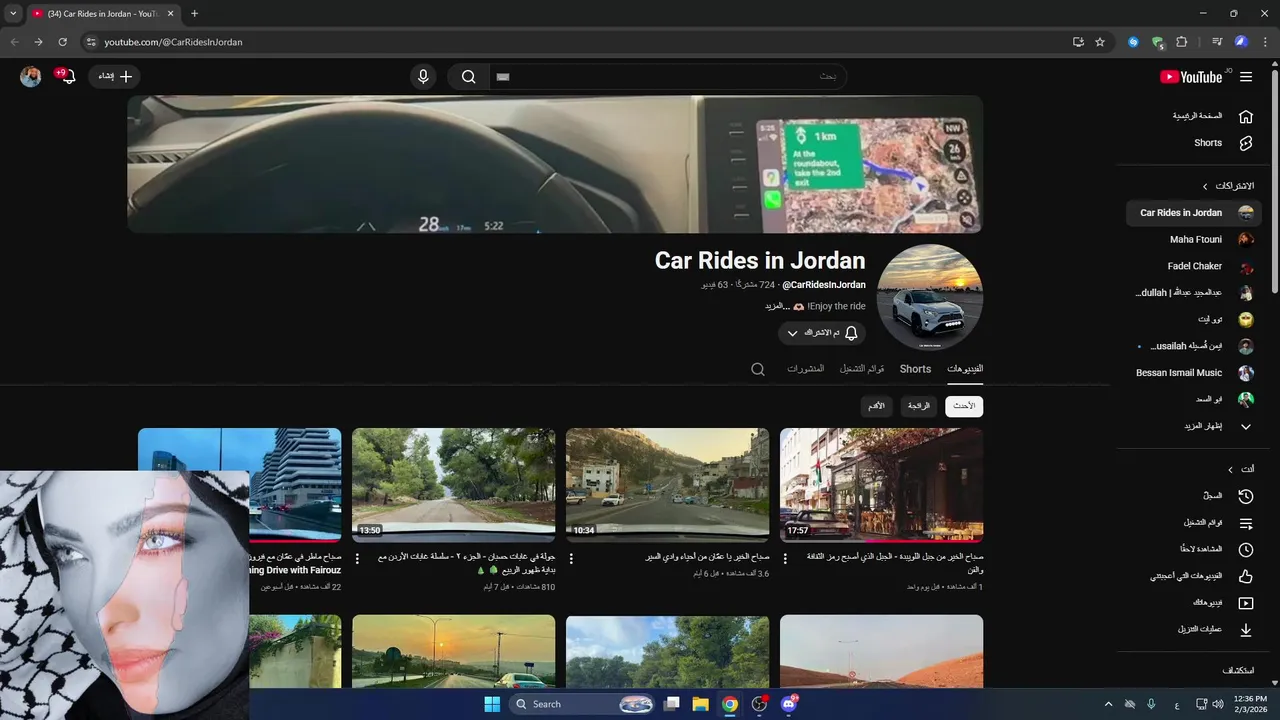Viewport: 1280px width, 720px height.
Task: Open the YouTube notifications bell
Action: click(67, 77)
